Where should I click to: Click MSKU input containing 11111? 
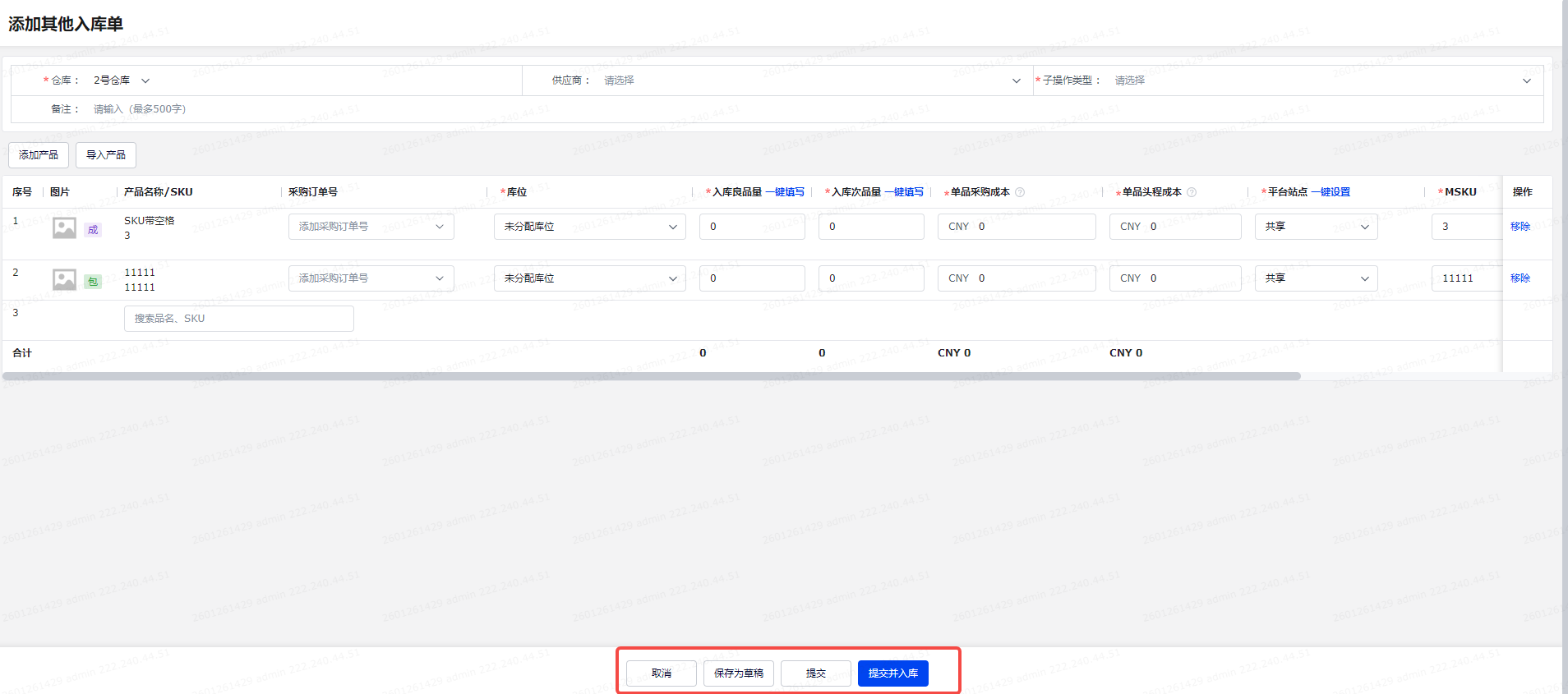click(x=1467, y=278)
